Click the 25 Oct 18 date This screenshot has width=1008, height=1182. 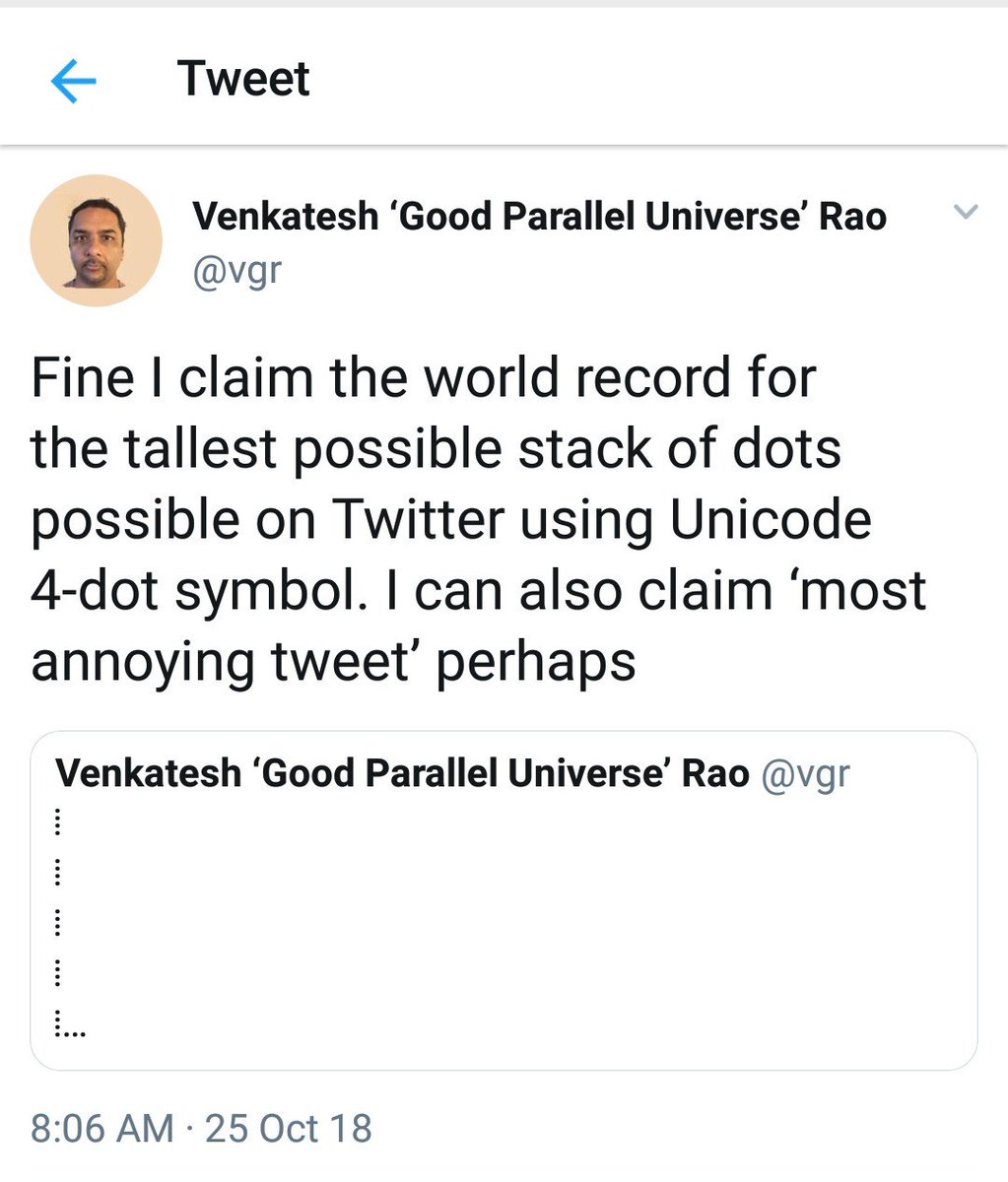click(x=289, y=1128)
